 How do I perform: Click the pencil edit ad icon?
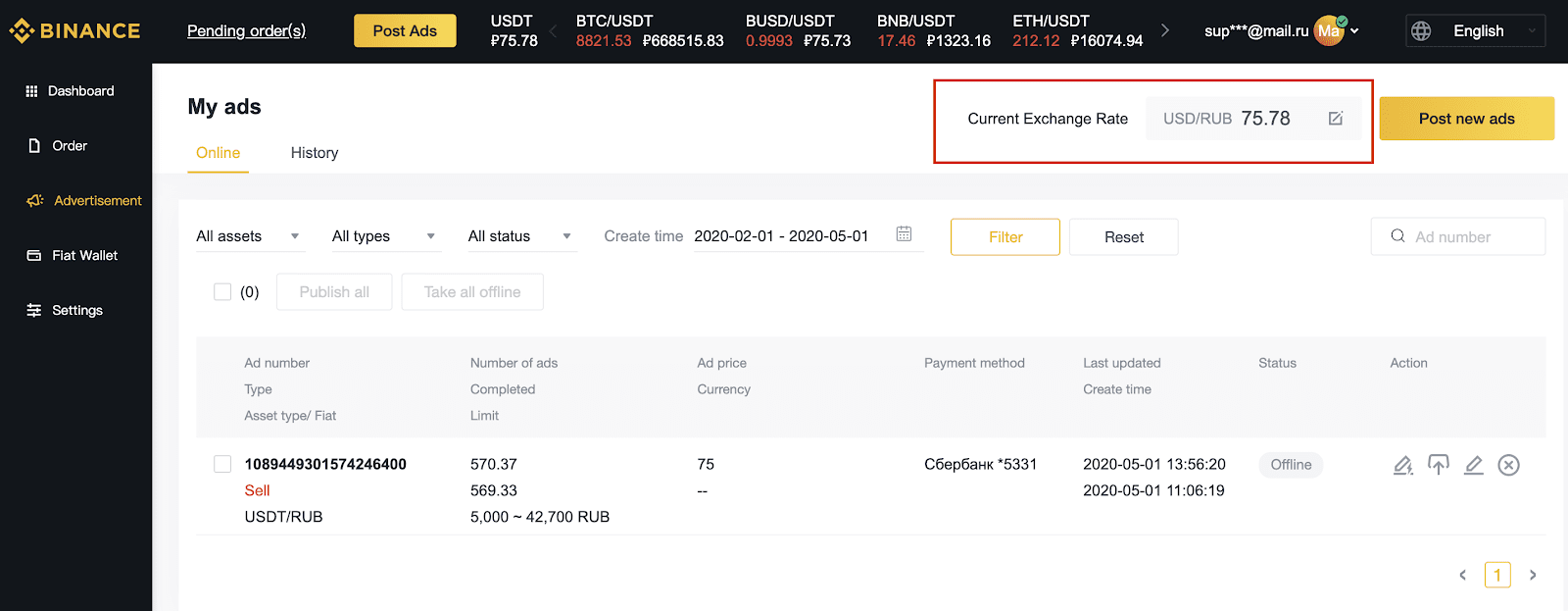[1473, 465]
